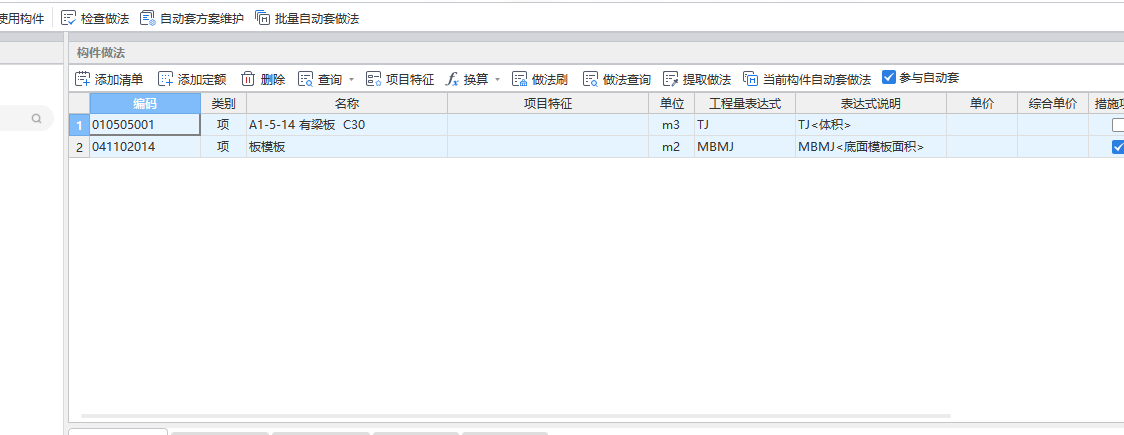Image resolution: width=1124 pixels, height=435 pixels.
Task: Open 自动套方案维护 settings icon
Action: [x=148, y=19]
